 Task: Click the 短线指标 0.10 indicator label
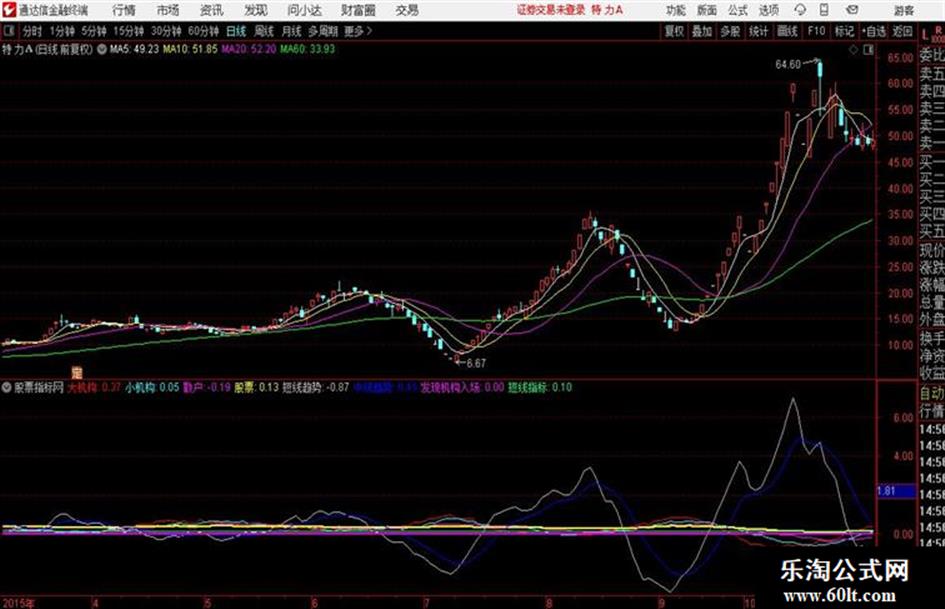(540, 388)
